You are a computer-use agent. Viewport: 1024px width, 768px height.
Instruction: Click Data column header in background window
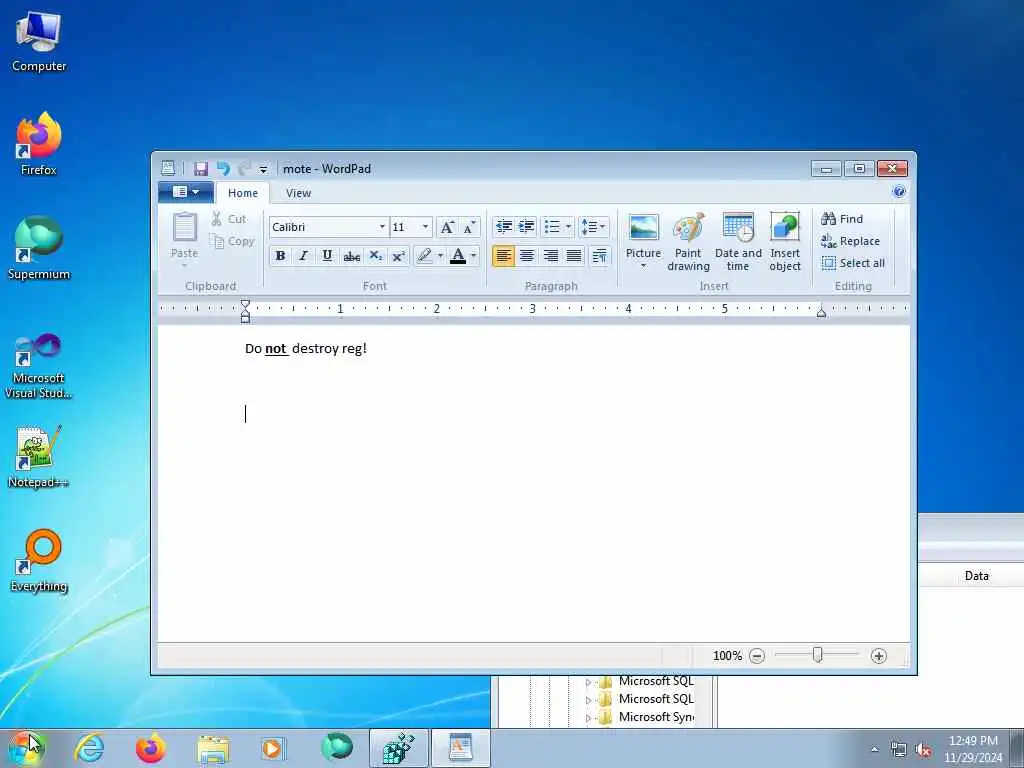(x=976, y=575)
